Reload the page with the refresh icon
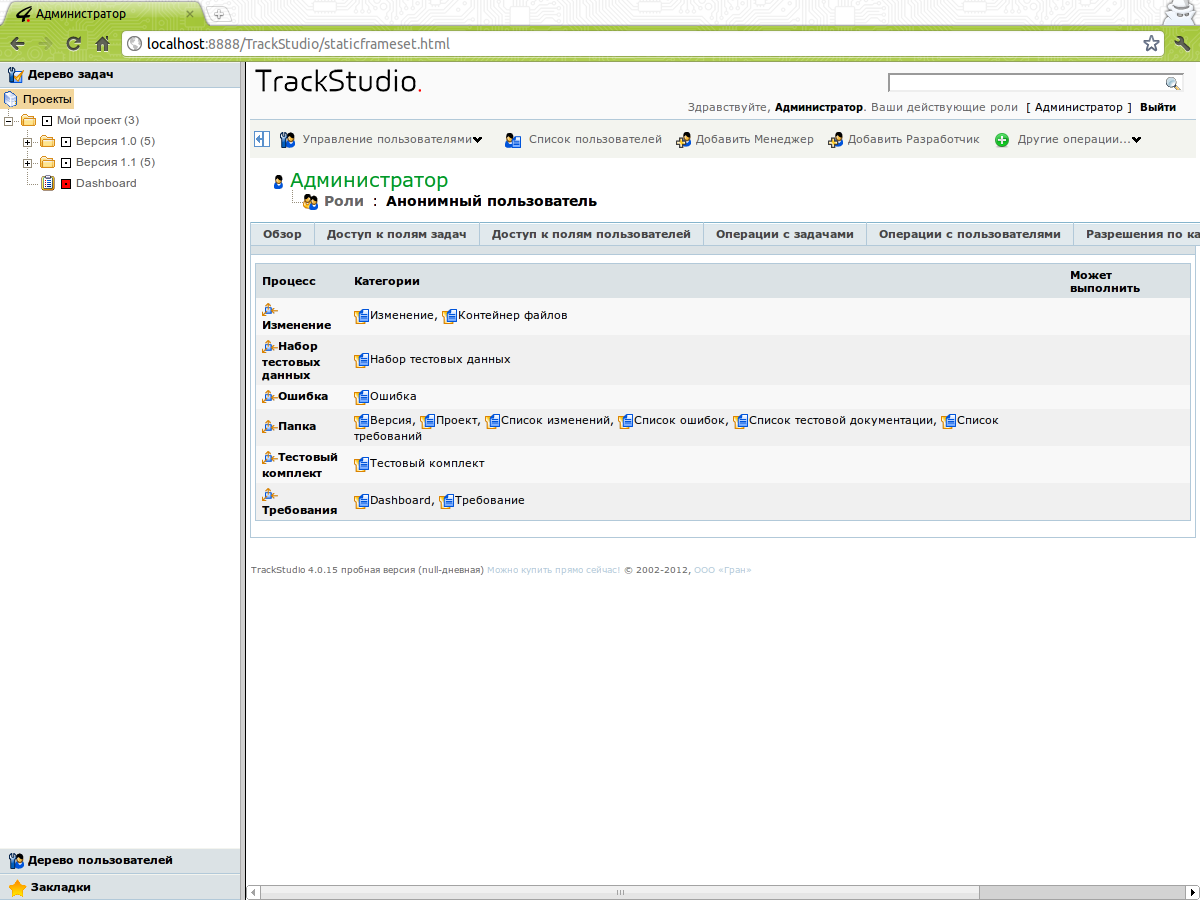Screen dimensions: 1200x900 tap(73, 44)
